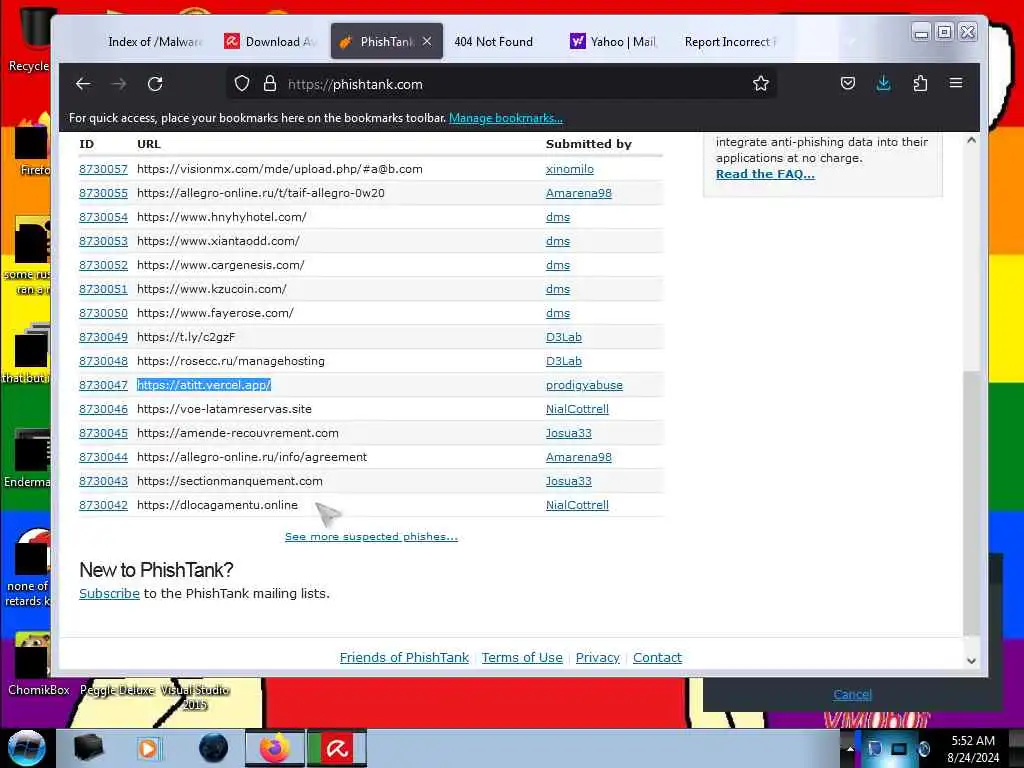Reload the page with the refresh icon
The width and height of the screenshot is (1024, 768).
pos(155,84)
